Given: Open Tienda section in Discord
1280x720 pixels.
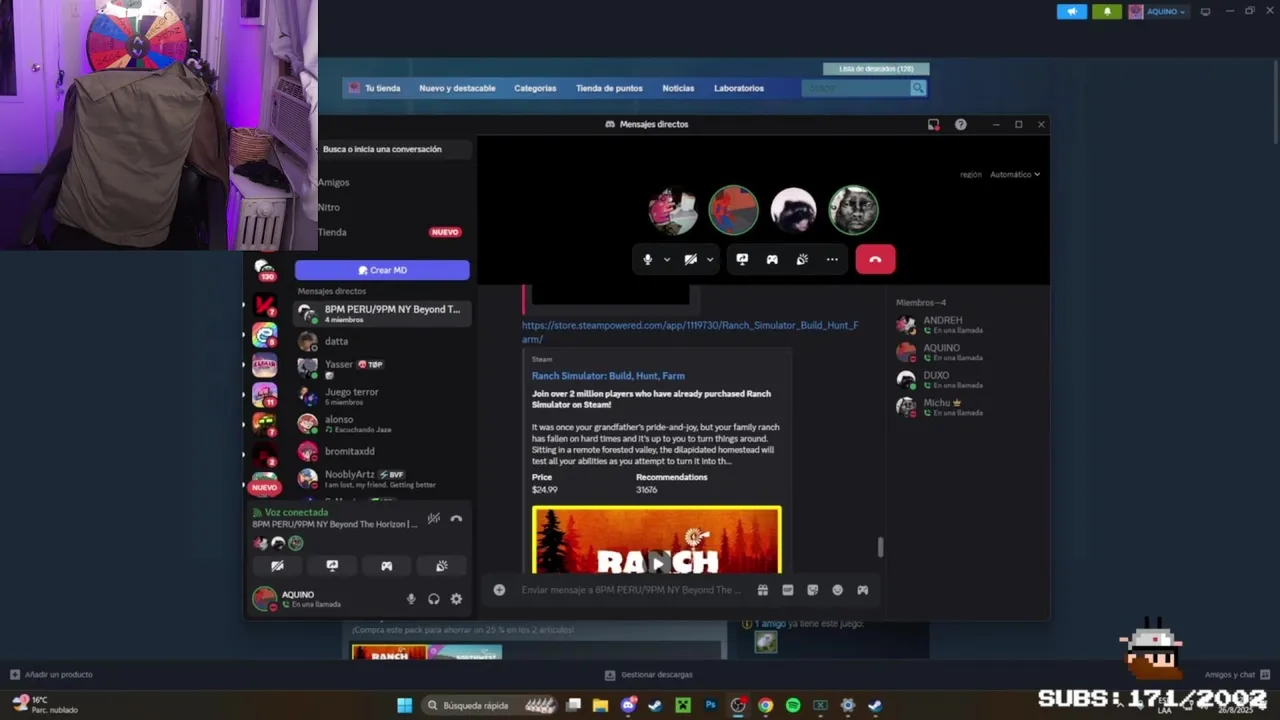Looking at the screenshot, I should (x=332, y=232).
